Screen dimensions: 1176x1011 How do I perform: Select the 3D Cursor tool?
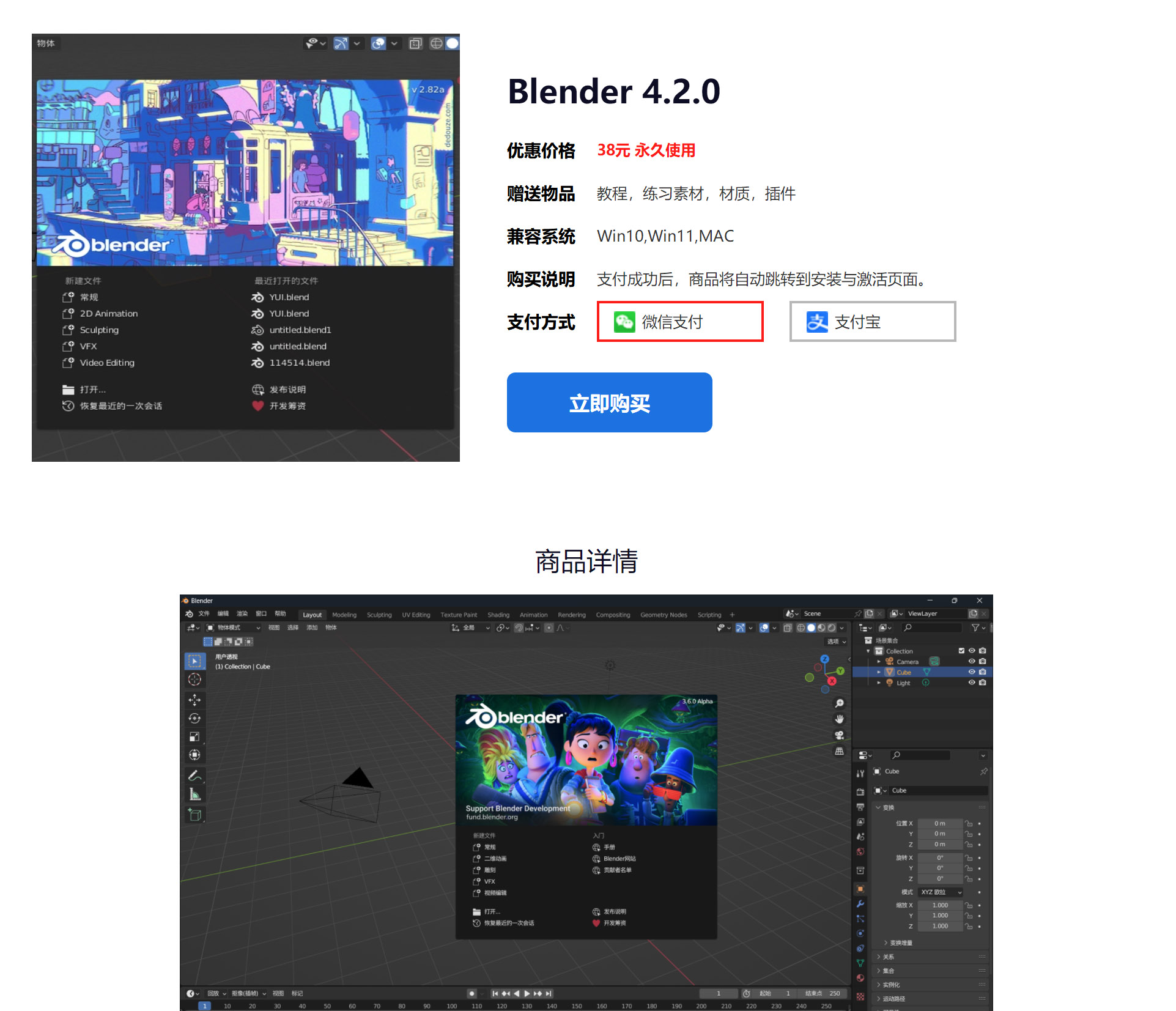pyautogui.click(x=195, y=680)
